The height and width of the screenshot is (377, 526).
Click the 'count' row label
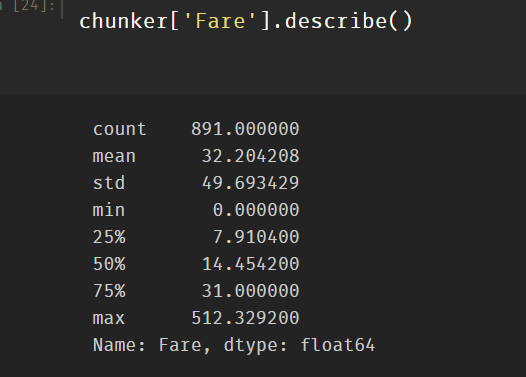120,129
